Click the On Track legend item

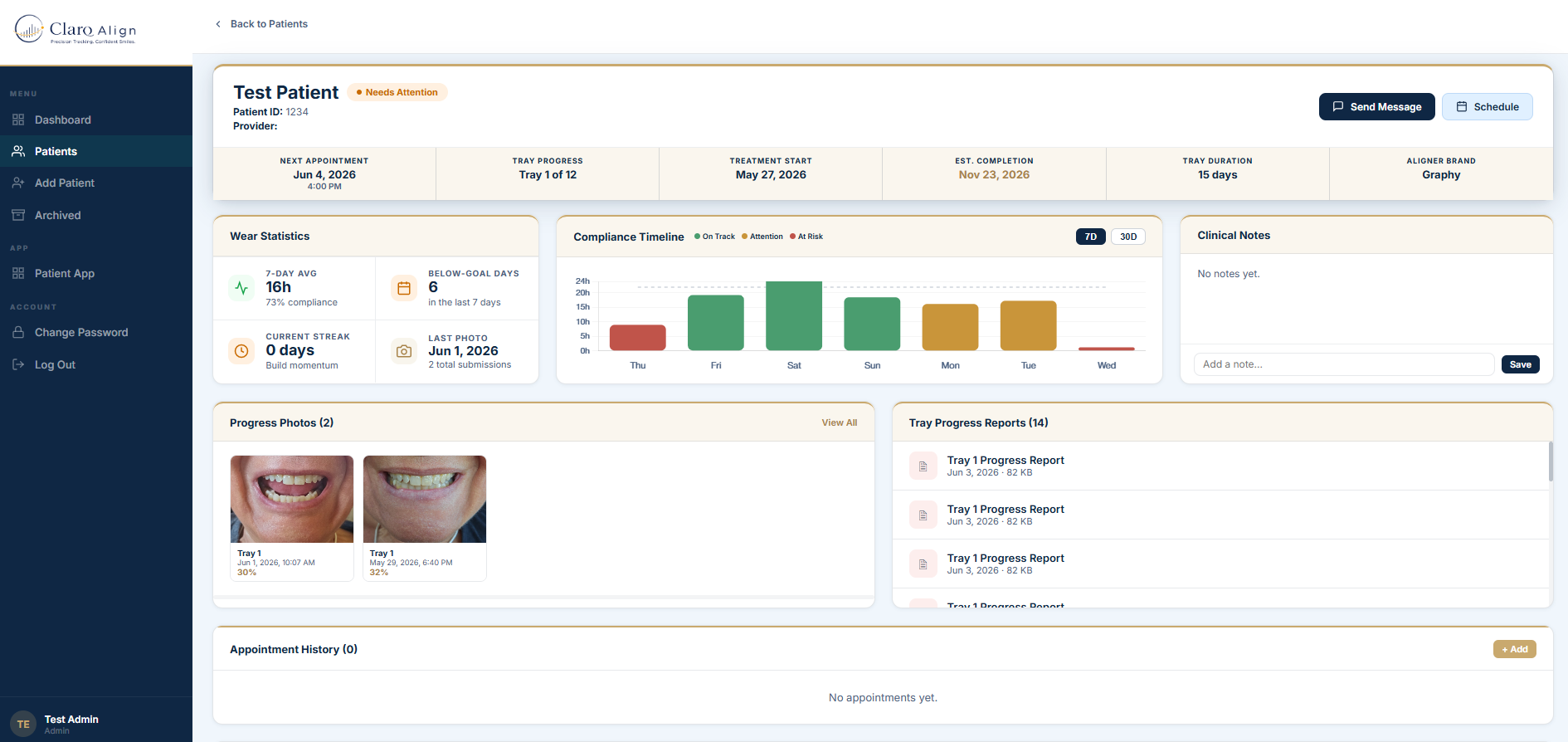coord(714,237)
